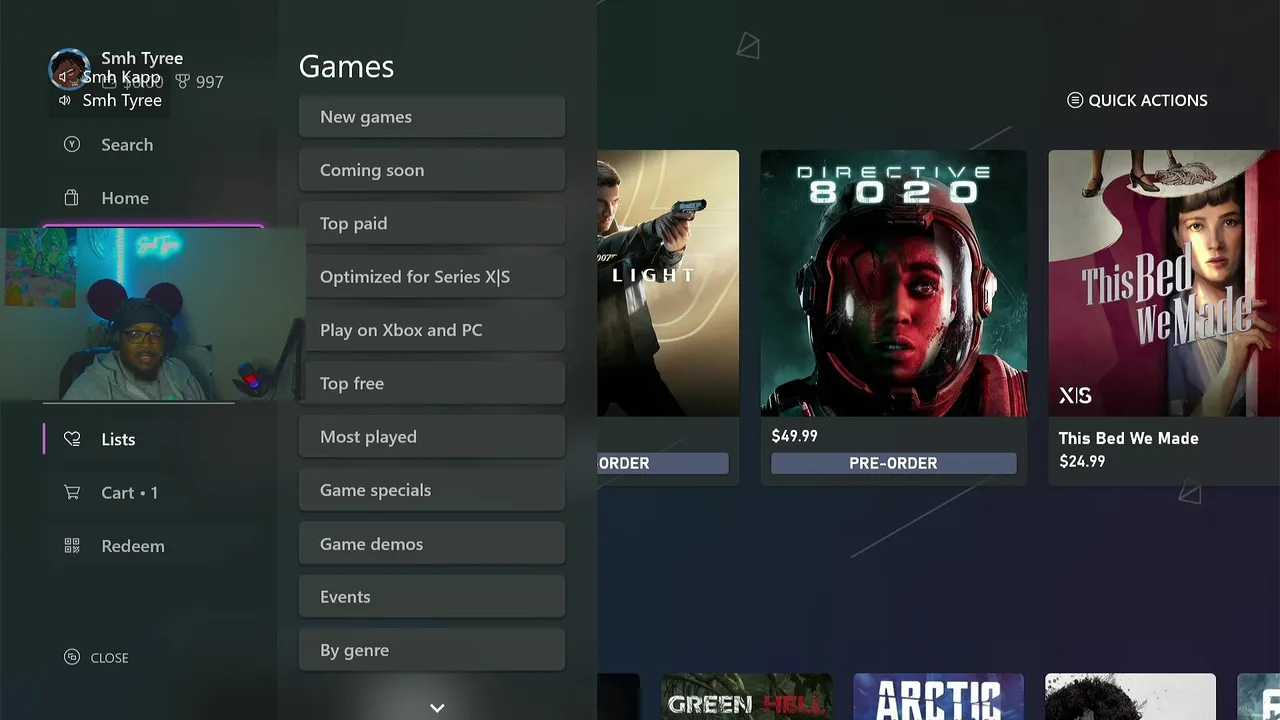Click the speaker icon beside Smh Tyree
This screenshot has height=720, width=1280.
pyautogui.click(x=65, y=100)
